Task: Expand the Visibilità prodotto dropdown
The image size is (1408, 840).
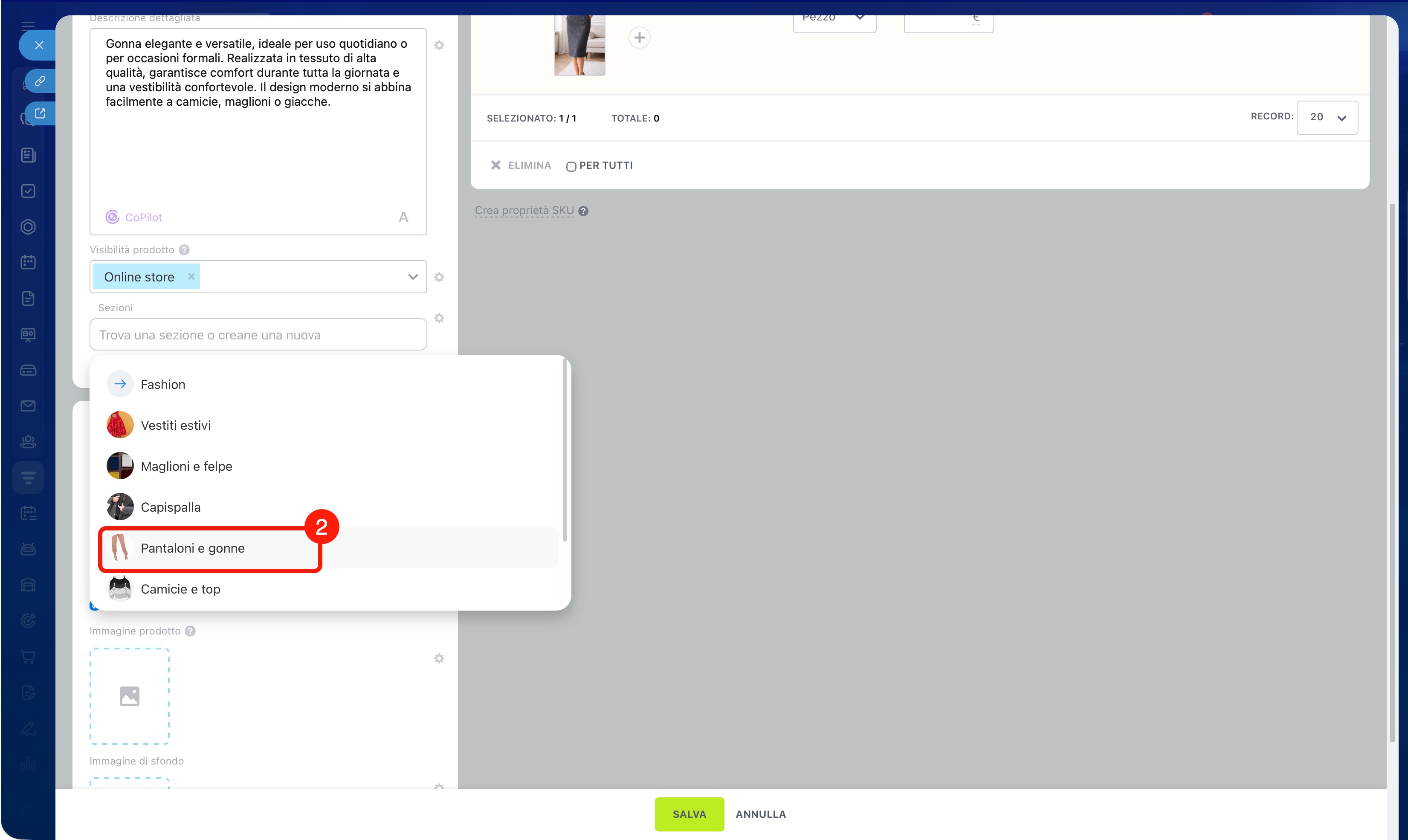Action: [x=413, y=277]
